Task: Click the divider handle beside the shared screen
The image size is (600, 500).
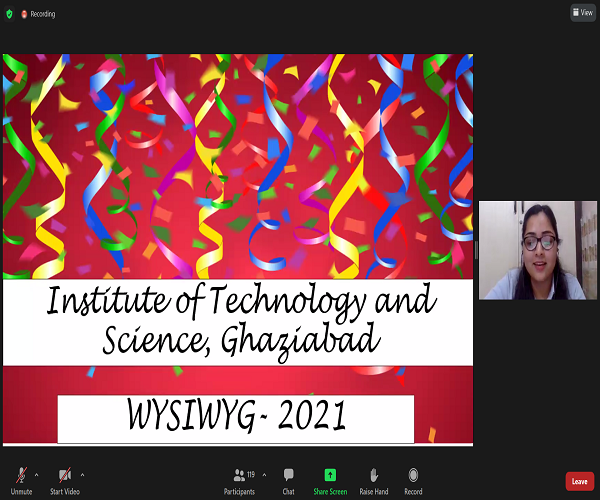Action: [x=476, y=250]
